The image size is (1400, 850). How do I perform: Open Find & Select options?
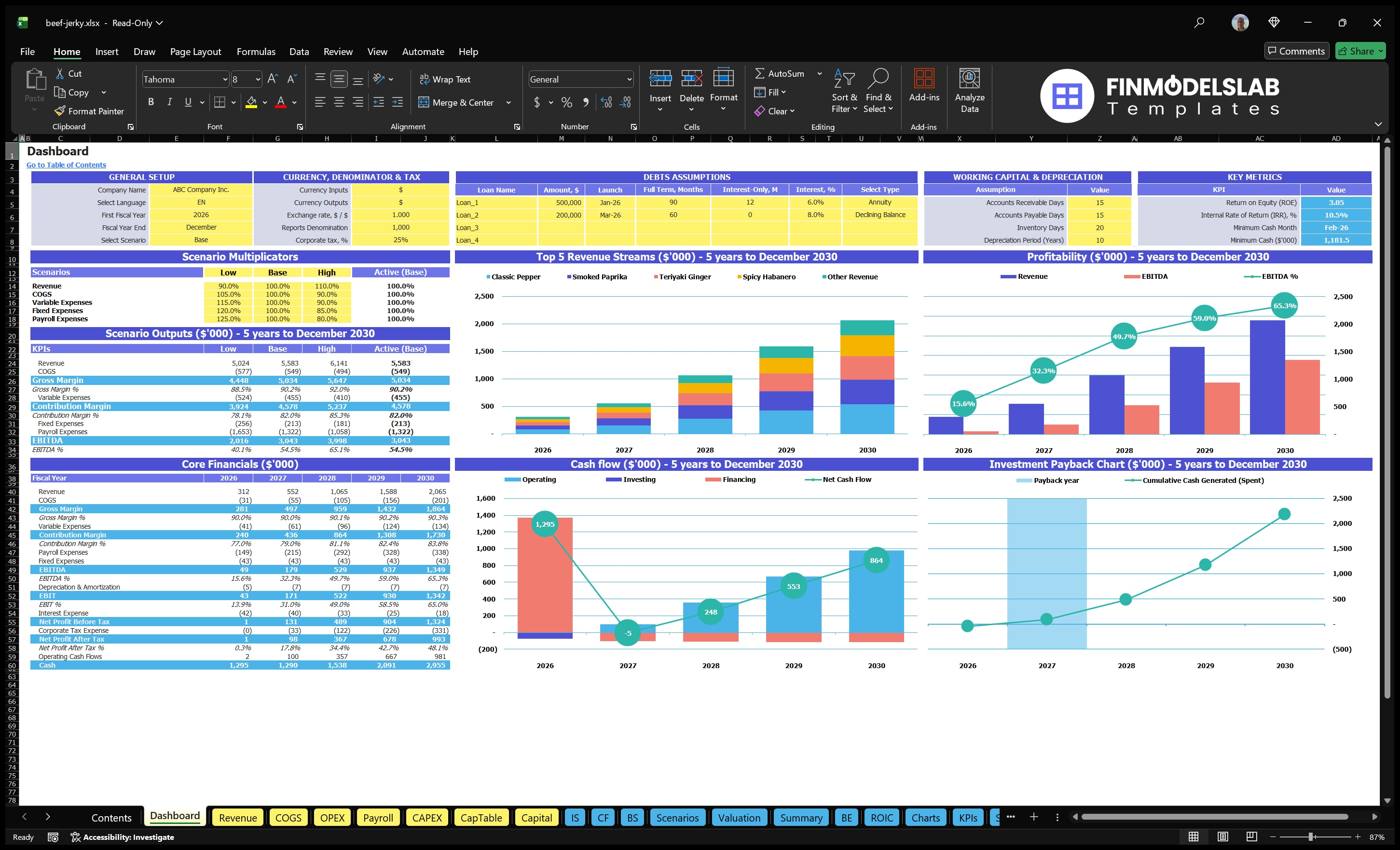click(878, 91)
